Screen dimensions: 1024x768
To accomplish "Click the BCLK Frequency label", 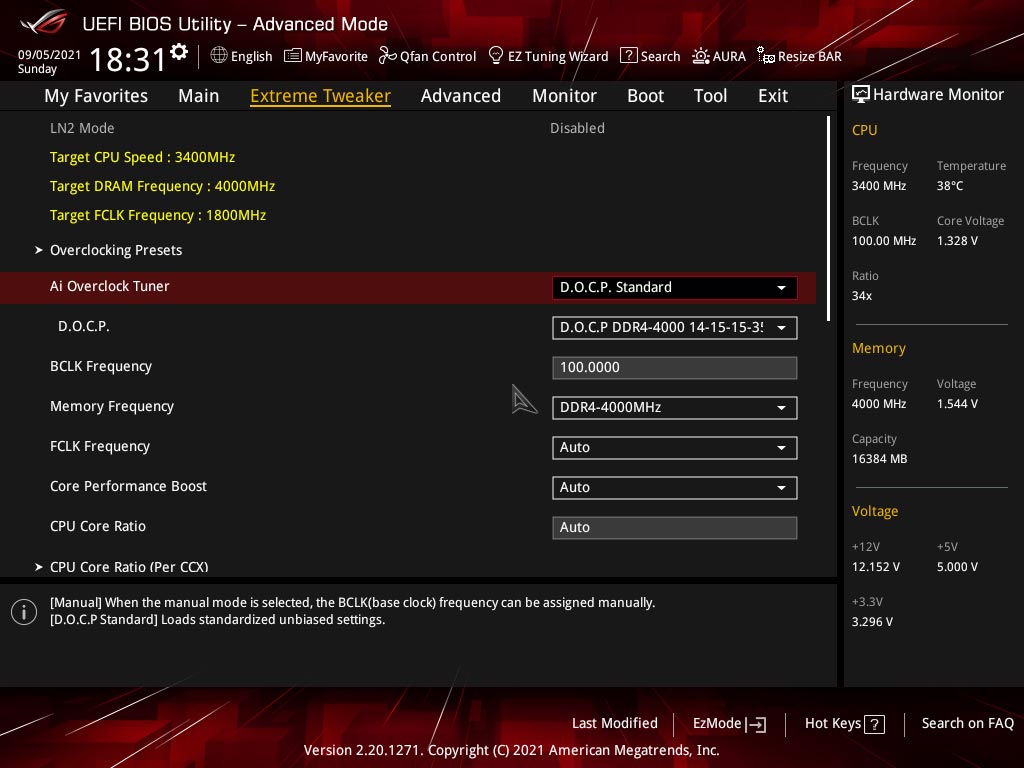I will (101, 366).
